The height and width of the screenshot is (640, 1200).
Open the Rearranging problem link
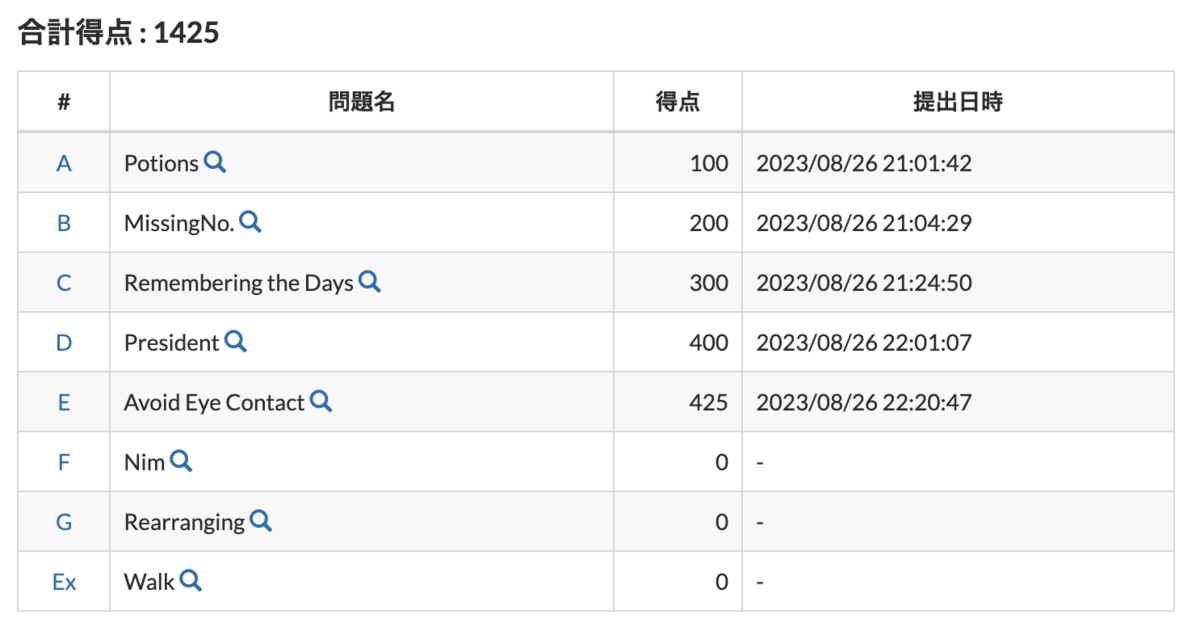pyautogui.click(x=185, y=521)
